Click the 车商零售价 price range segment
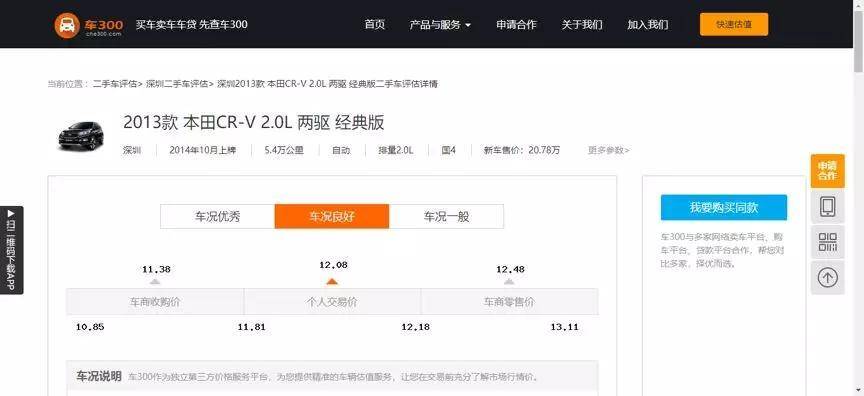Viewport: 864px width, 396px height. click(509, 302)
